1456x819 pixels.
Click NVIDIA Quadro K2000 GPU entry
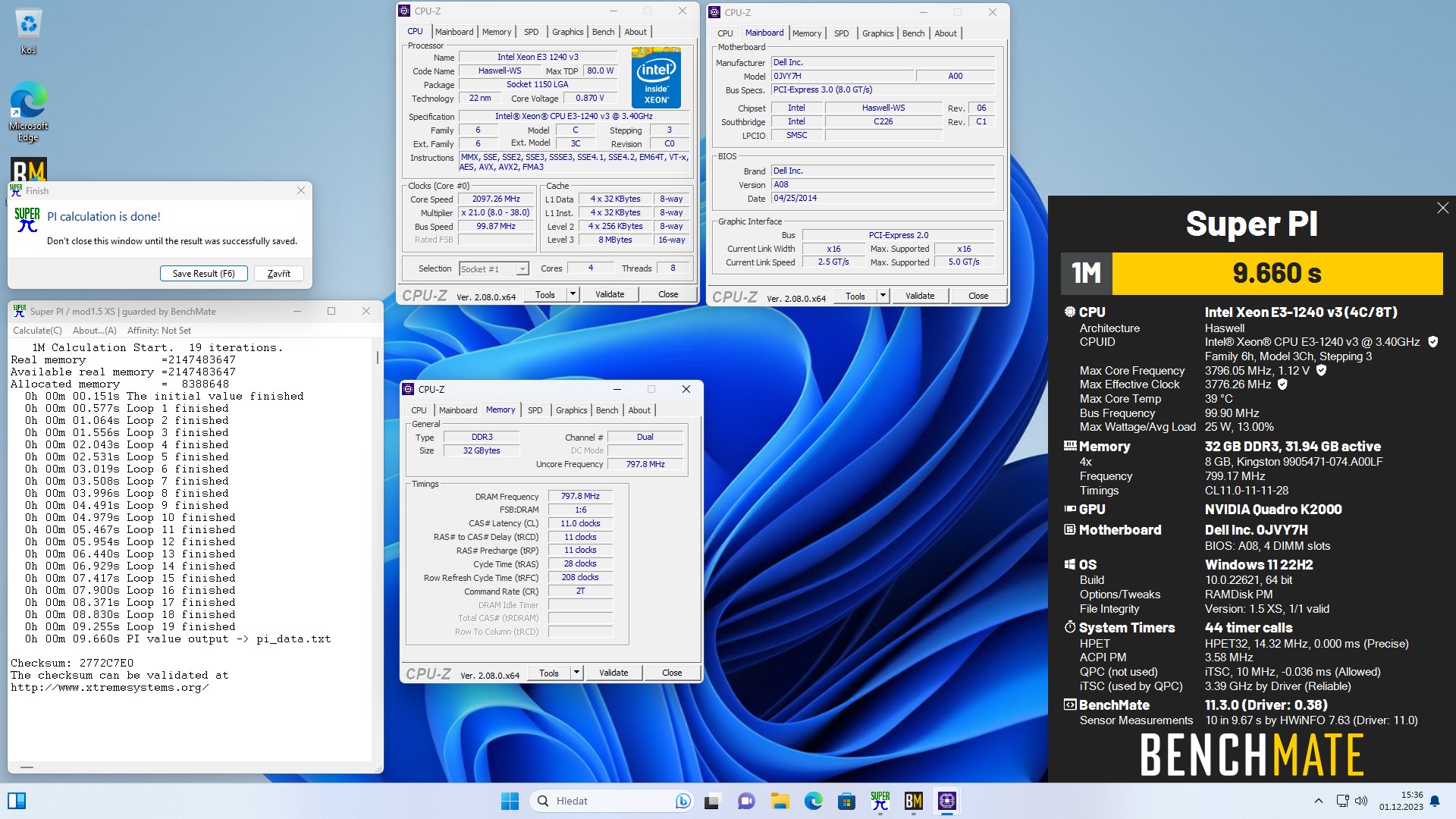point(1273,510)
